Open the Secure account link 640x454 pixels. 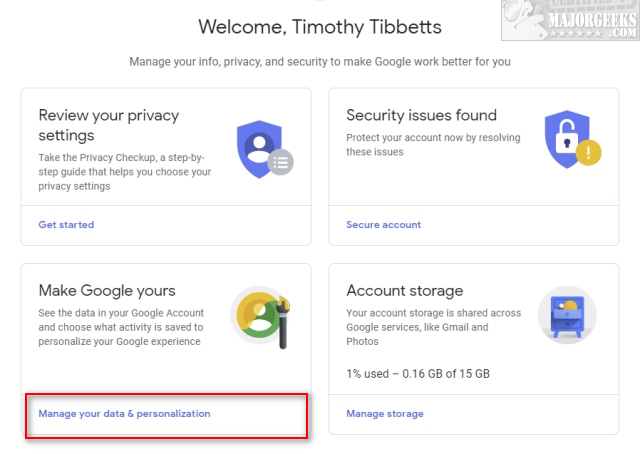pyautogui.click(x=383, y=225)
